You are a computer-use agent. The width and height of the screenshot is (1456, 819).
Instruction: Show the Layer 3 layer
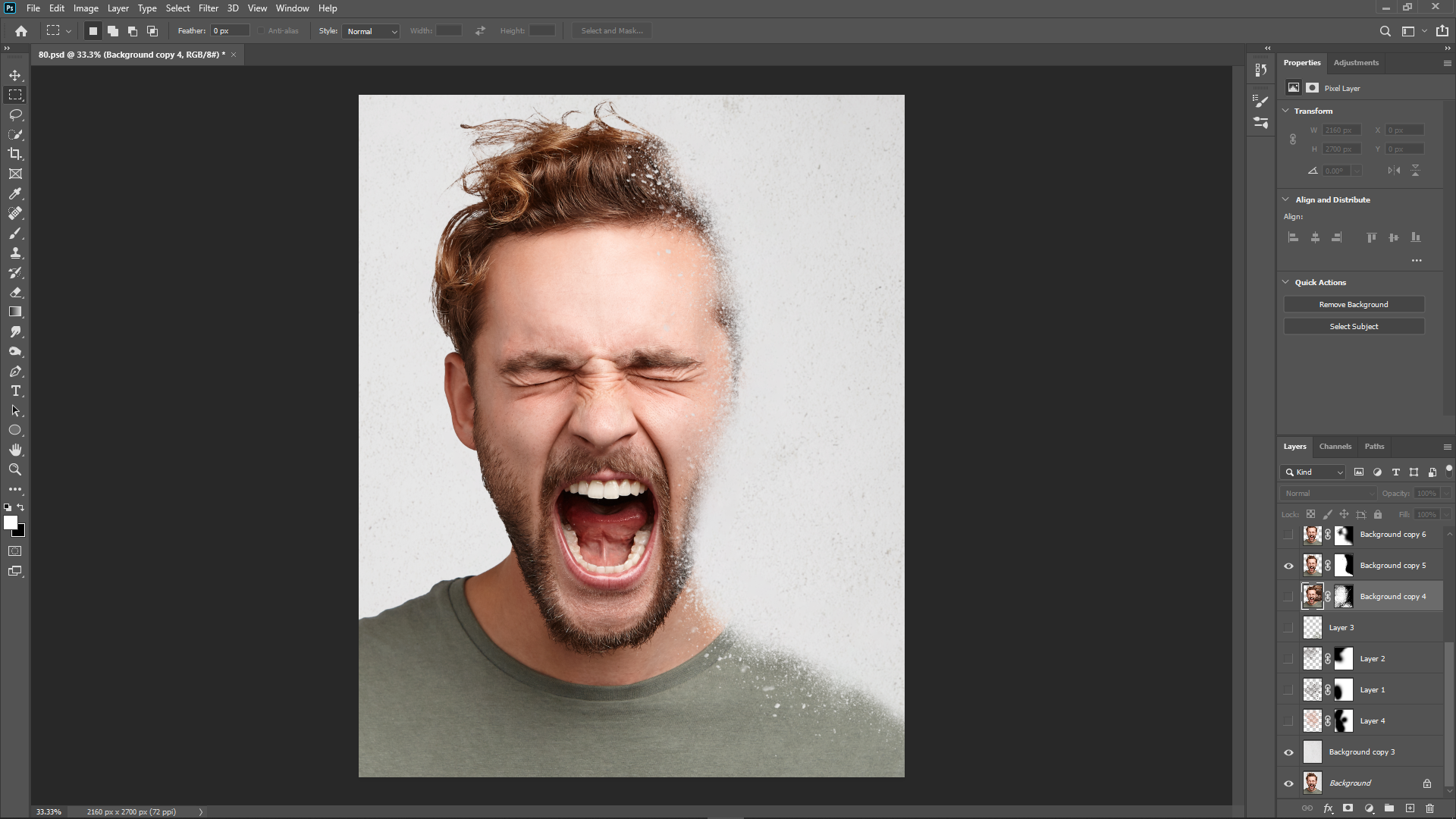click(x=1288, y=628)
